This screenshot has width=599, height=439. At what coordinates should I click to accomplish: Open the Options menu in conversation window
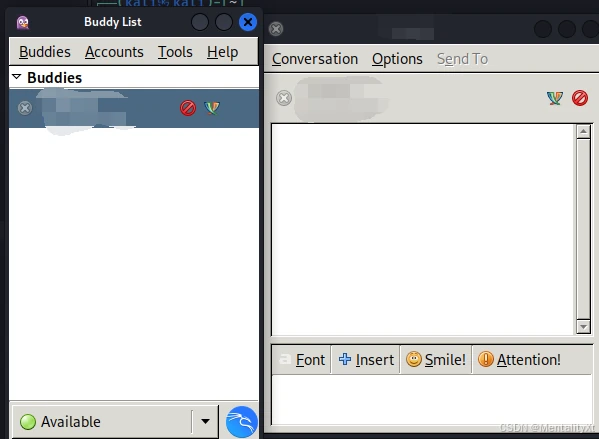click(x=397, y=59)
